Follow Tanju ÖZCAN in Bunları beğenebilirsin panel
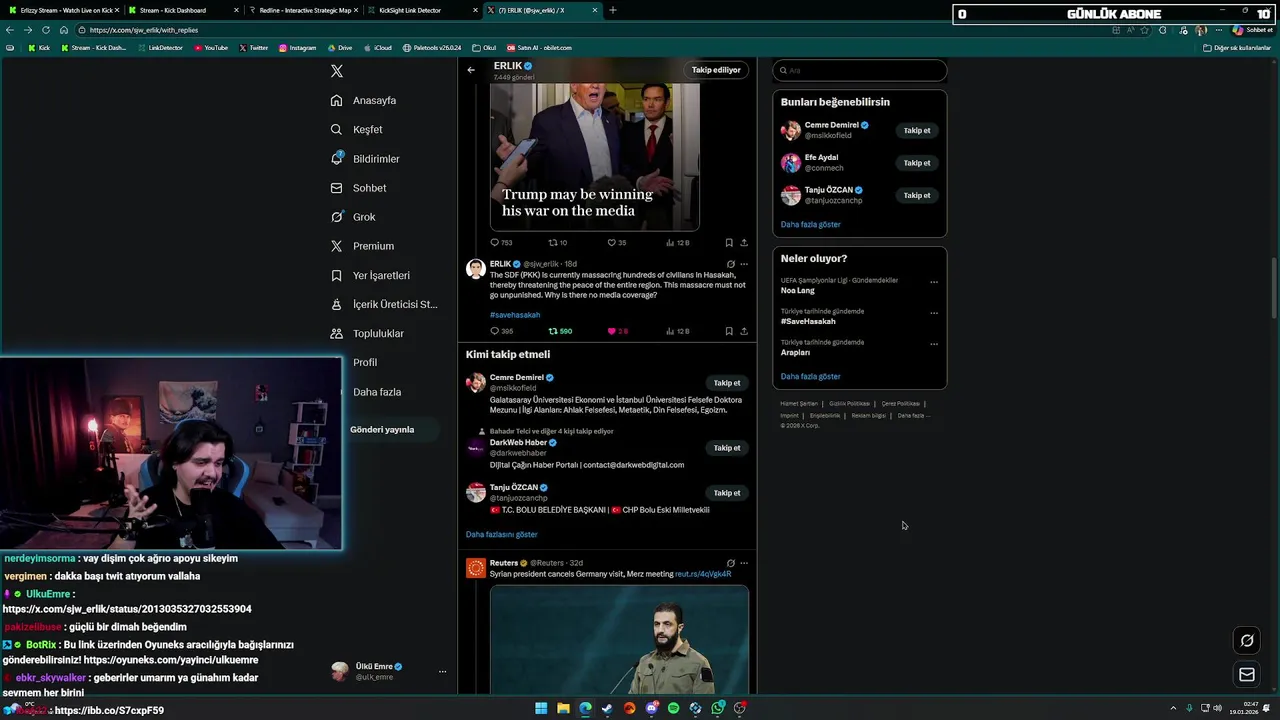 [917, 195]
